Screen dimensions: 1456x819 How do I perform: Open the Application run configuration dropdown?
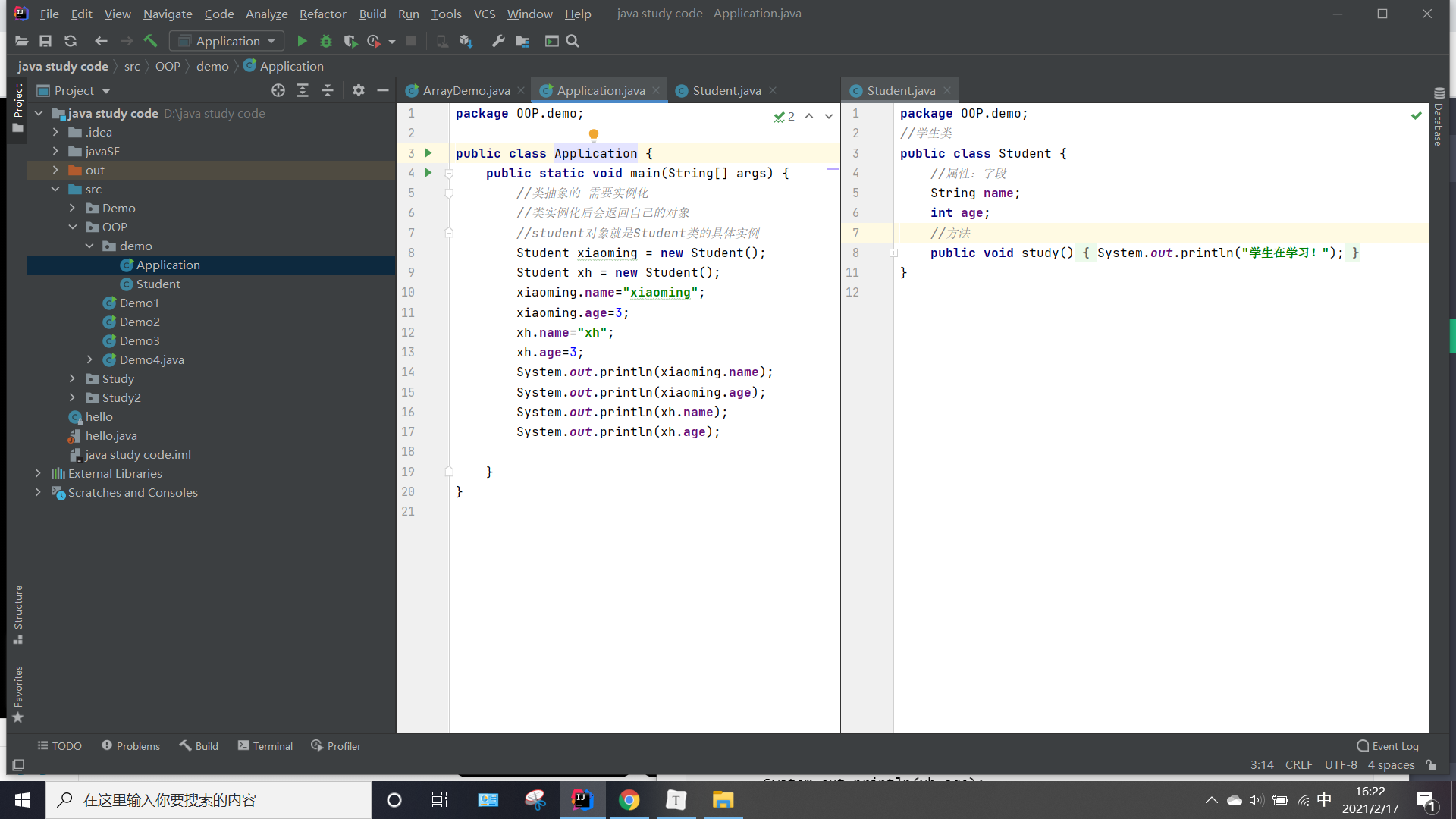[x=227, y=41]
